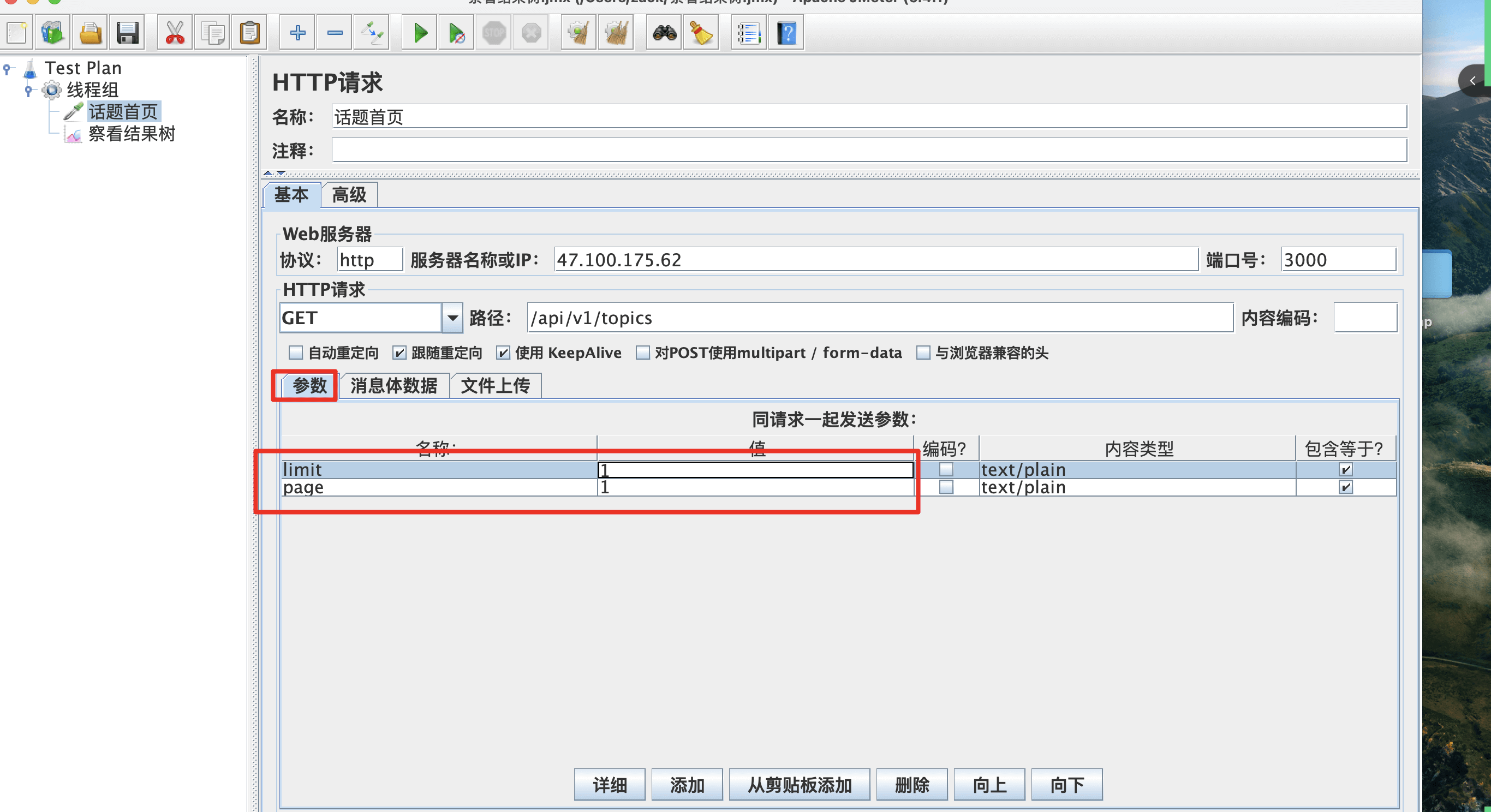1491x812 pixels.
Task: Enable the 自动重定向 checkbox
Action: pyautogui.click(x=296, y=353)
